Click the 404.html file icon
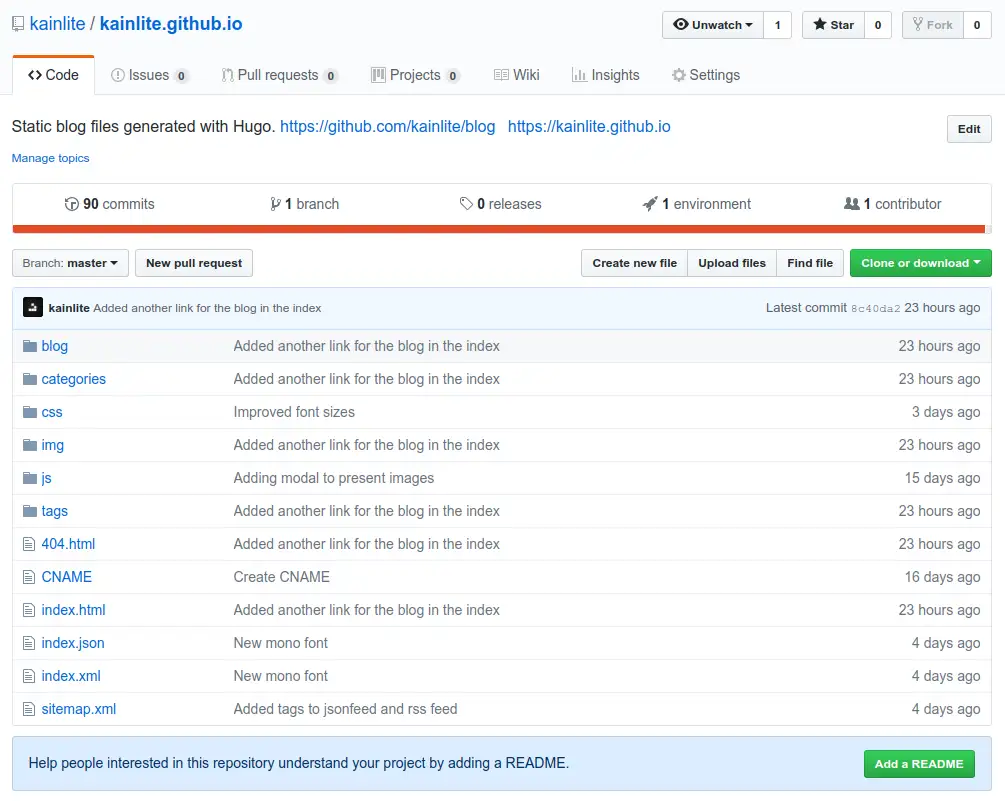This screenshot has height=801, width=1005. point(29,544)
